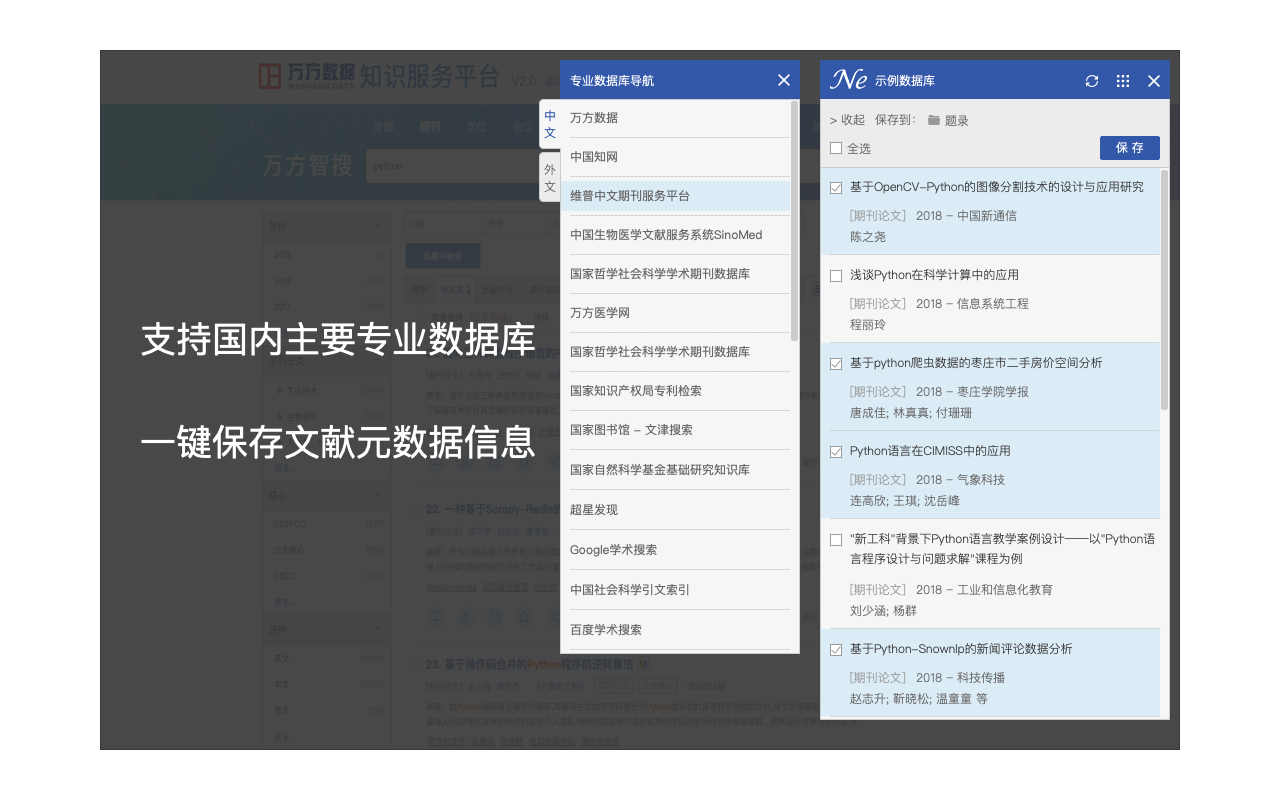This screenshot has width=1280, height=800.
Task: Share the Scrapy-Redis article via its share icon
Action: 554,617
